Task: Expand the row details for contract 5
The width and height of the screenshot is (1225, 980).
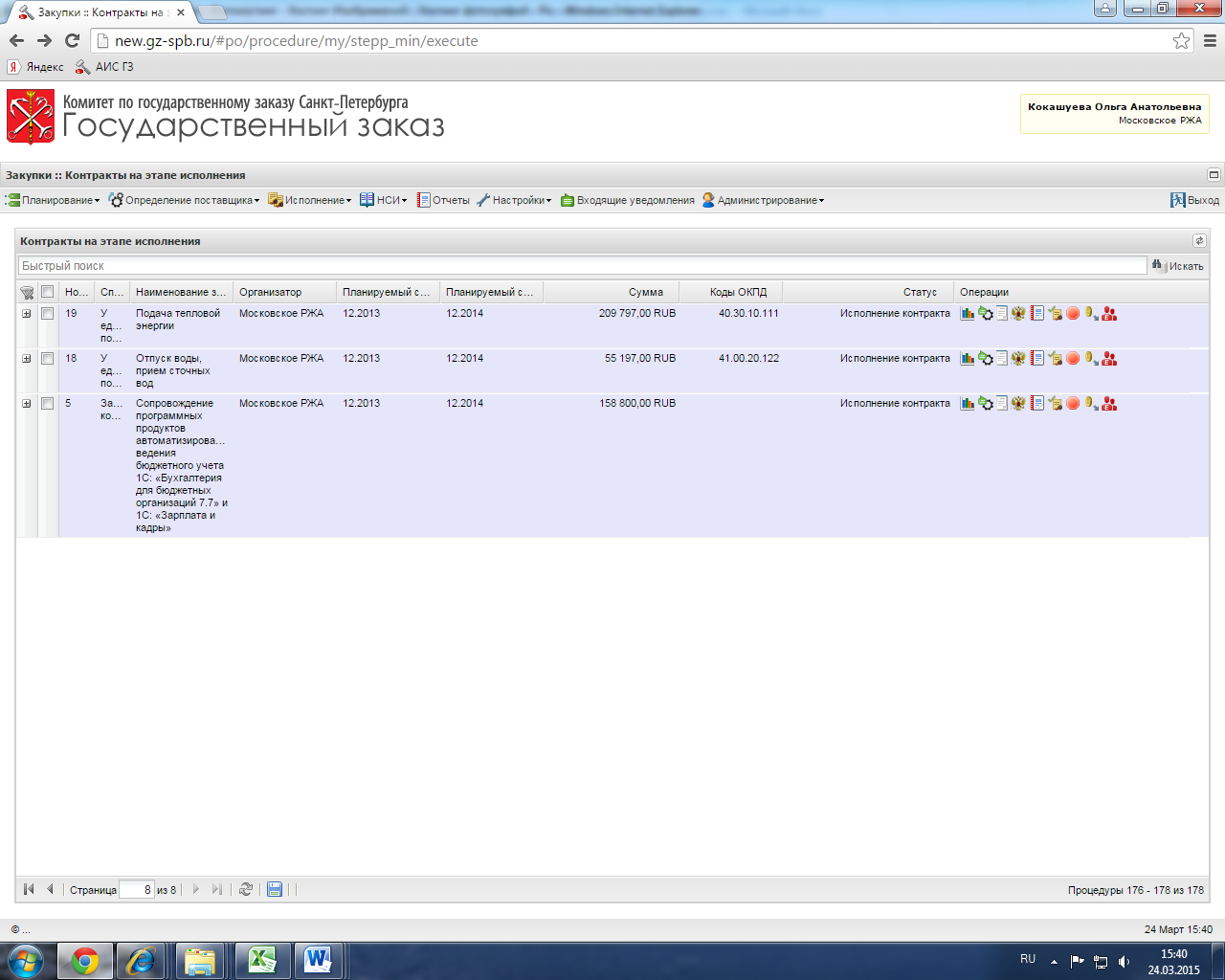Action: click(27, 404)
